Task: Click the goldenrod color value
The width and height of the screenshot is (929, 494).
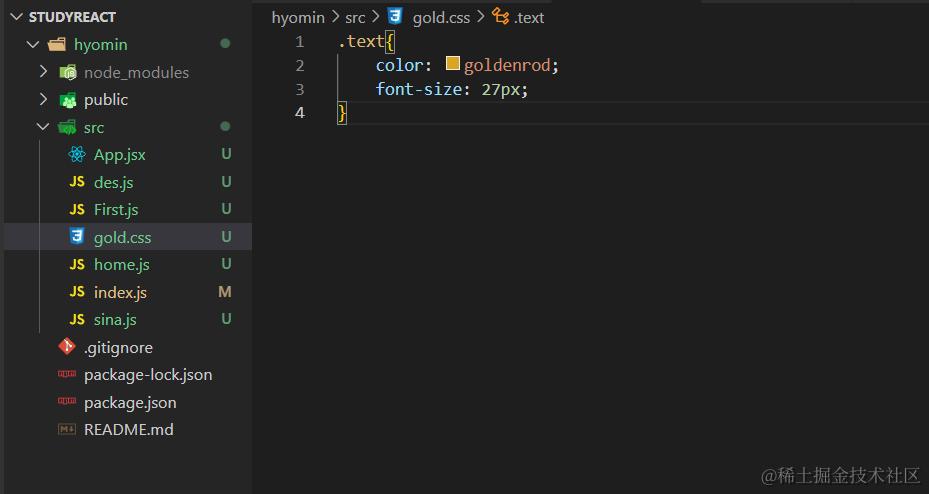Action: tap(507, 65)
